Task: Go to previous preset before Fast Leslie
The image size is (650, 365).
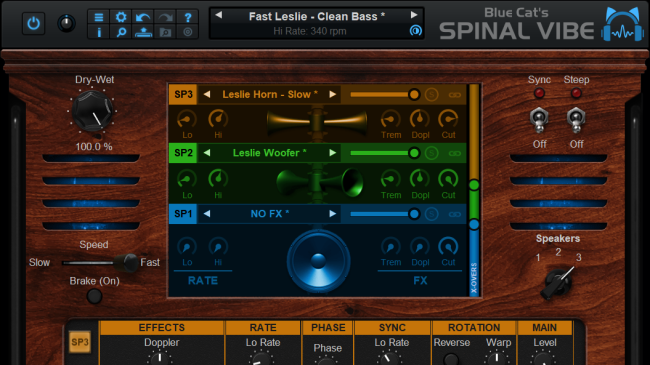Action: tap(218, 15)
